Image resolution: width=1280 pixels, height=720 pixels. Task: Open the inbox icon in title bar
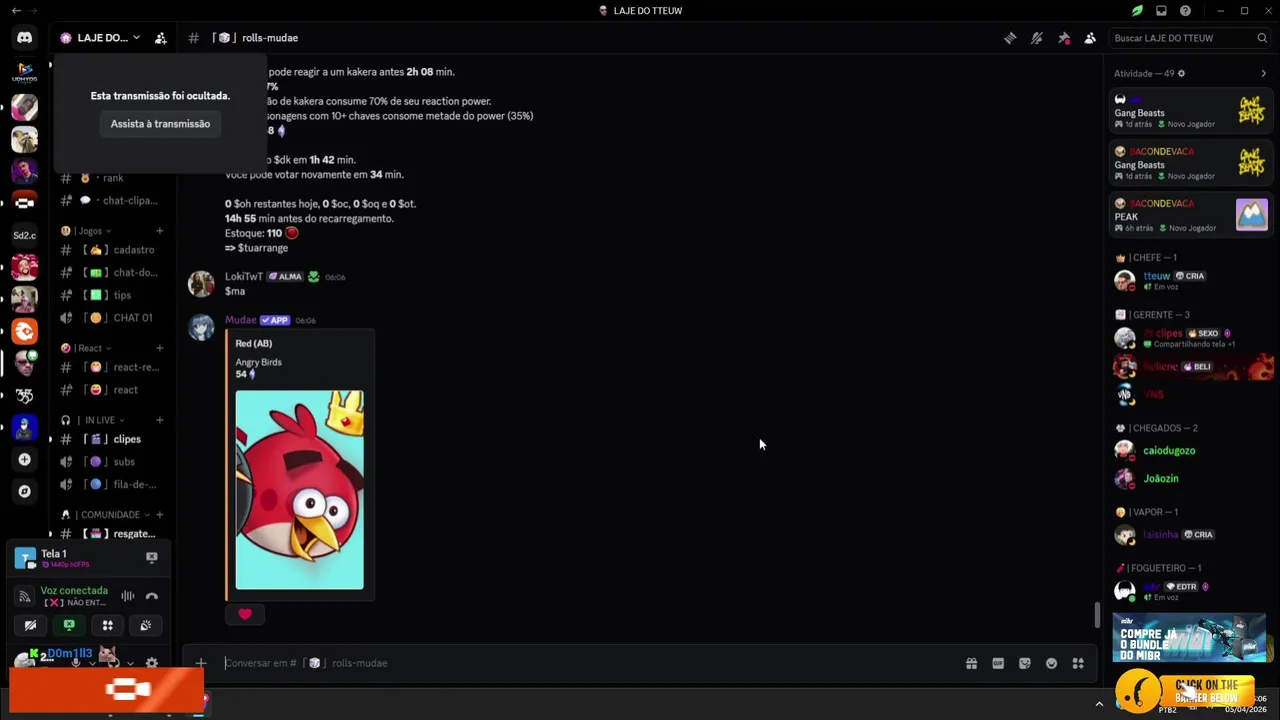point(1161,11)
